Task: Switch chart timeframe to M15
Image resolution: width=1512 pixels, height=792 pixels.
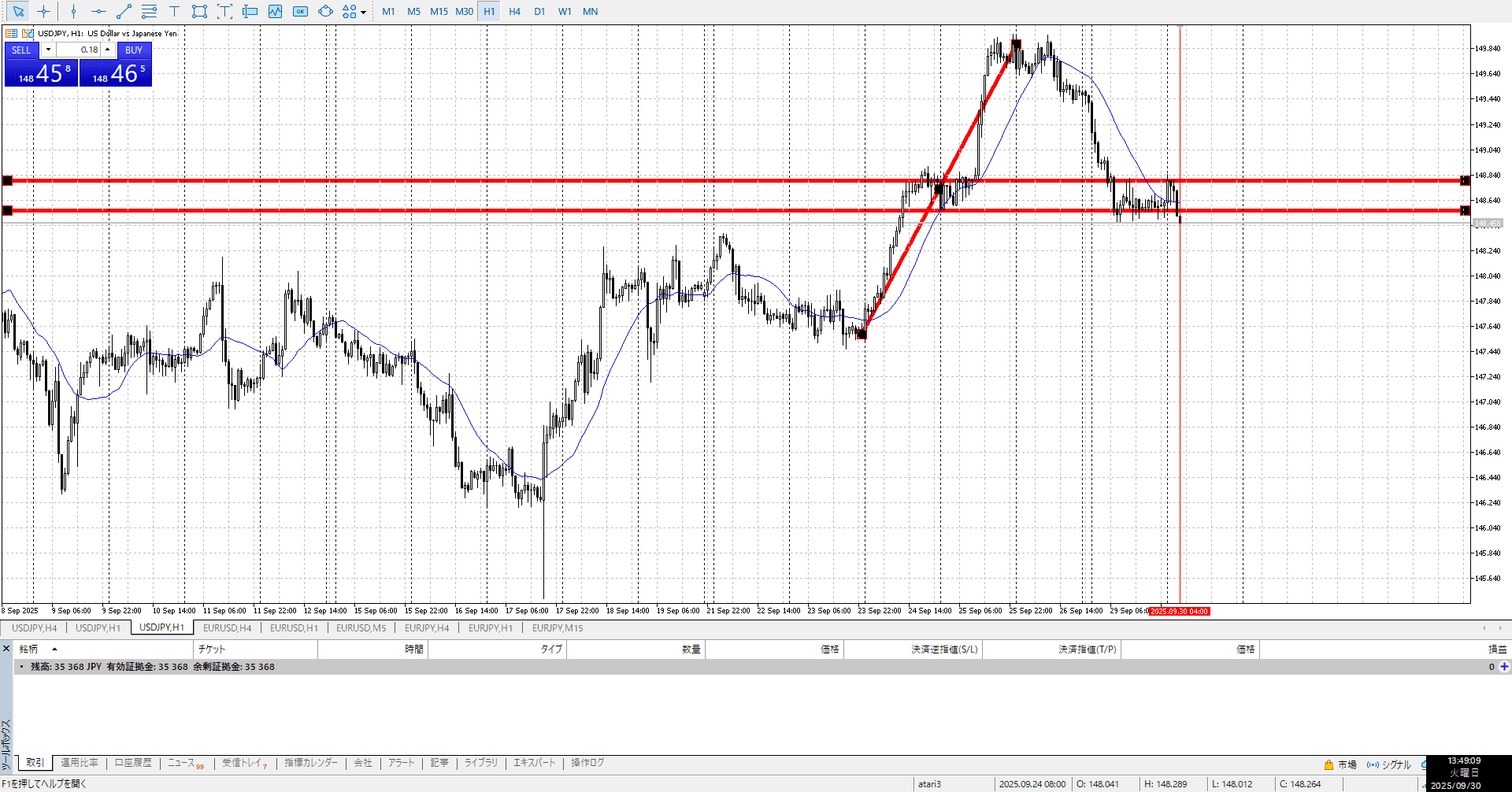Action: (439, 12)
